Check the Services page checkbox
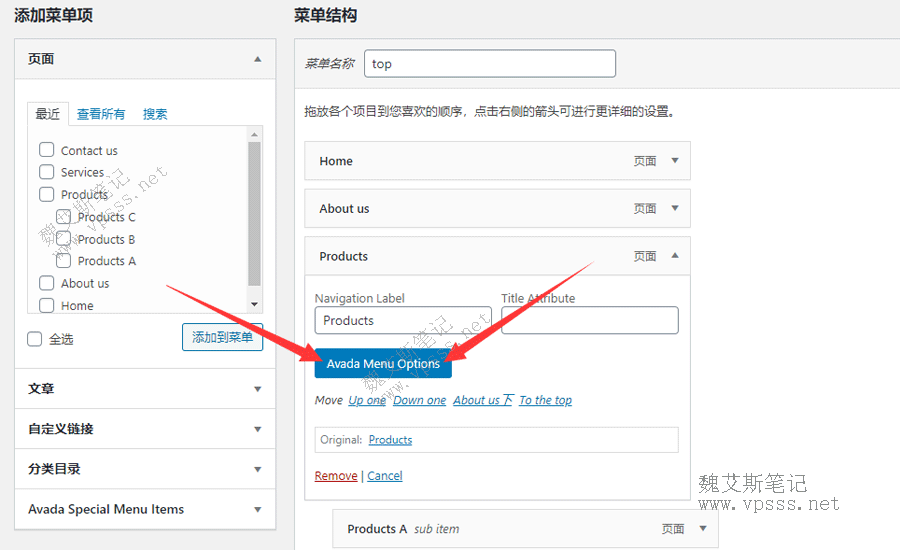The height and width of the screenshot is (550, 900). click(x=47, y=172)
